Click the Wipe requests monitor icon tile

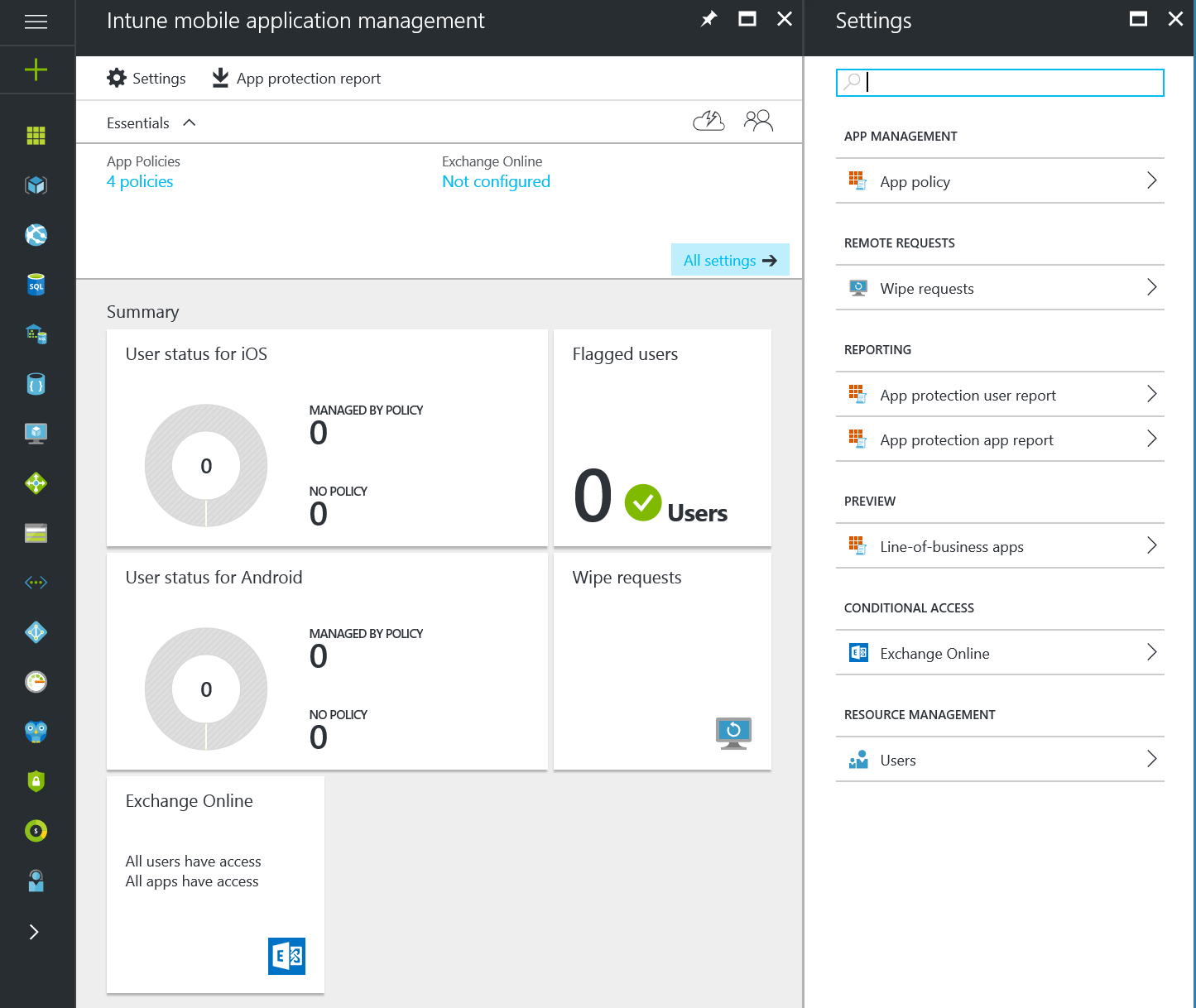click(733, 733)
